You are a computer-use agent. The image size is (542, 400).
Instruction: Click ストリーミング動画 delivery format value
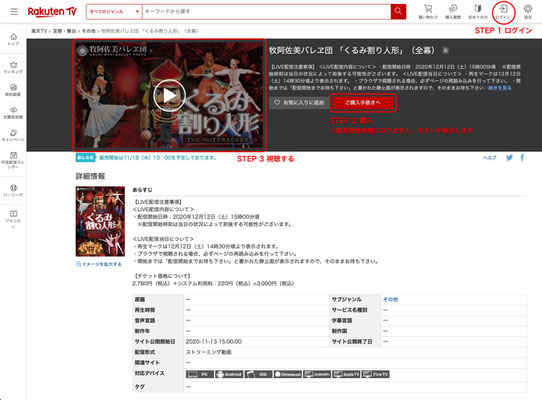click(209, 352)
